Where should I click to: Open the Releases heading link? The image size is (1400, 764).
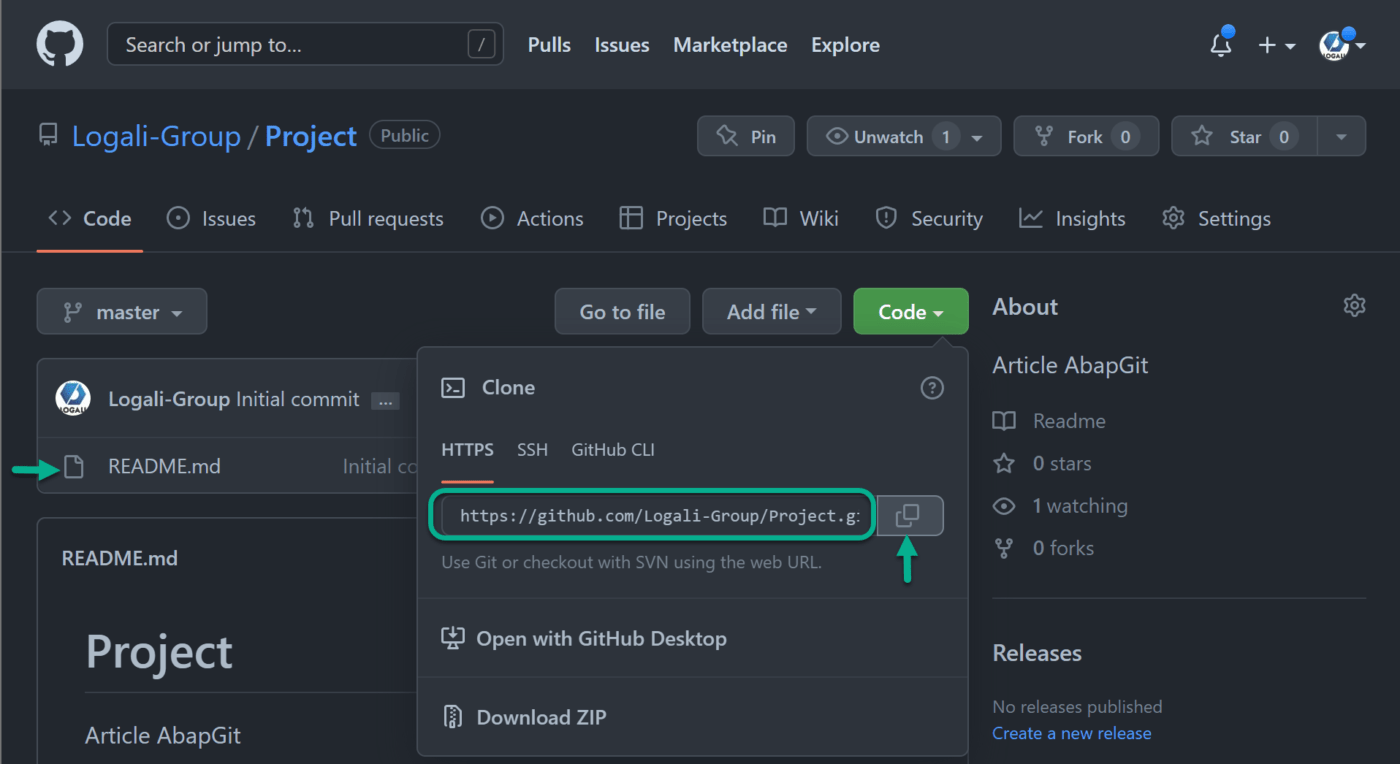point(1037,653)
